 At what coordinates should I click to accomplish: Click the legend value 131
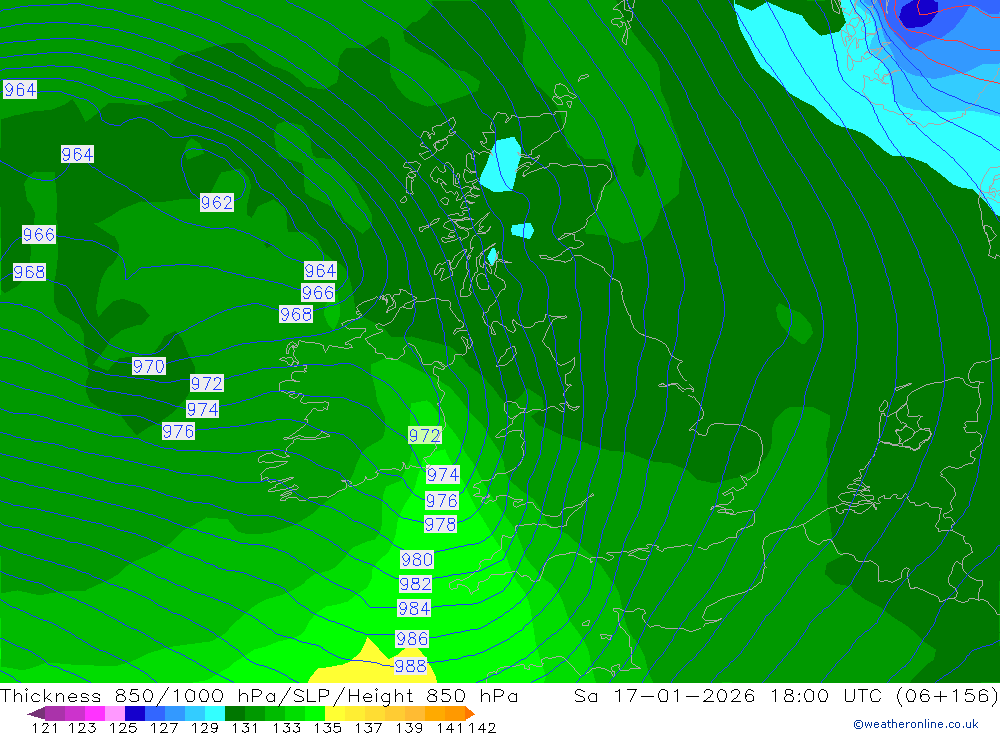(245, 727)
